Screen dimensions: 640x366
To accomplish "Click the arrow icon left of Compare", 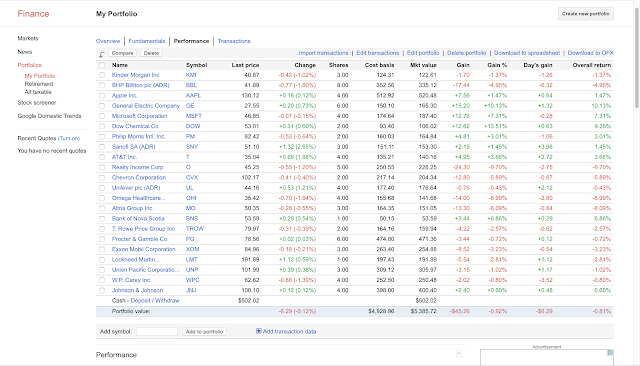I will point(102,53).
